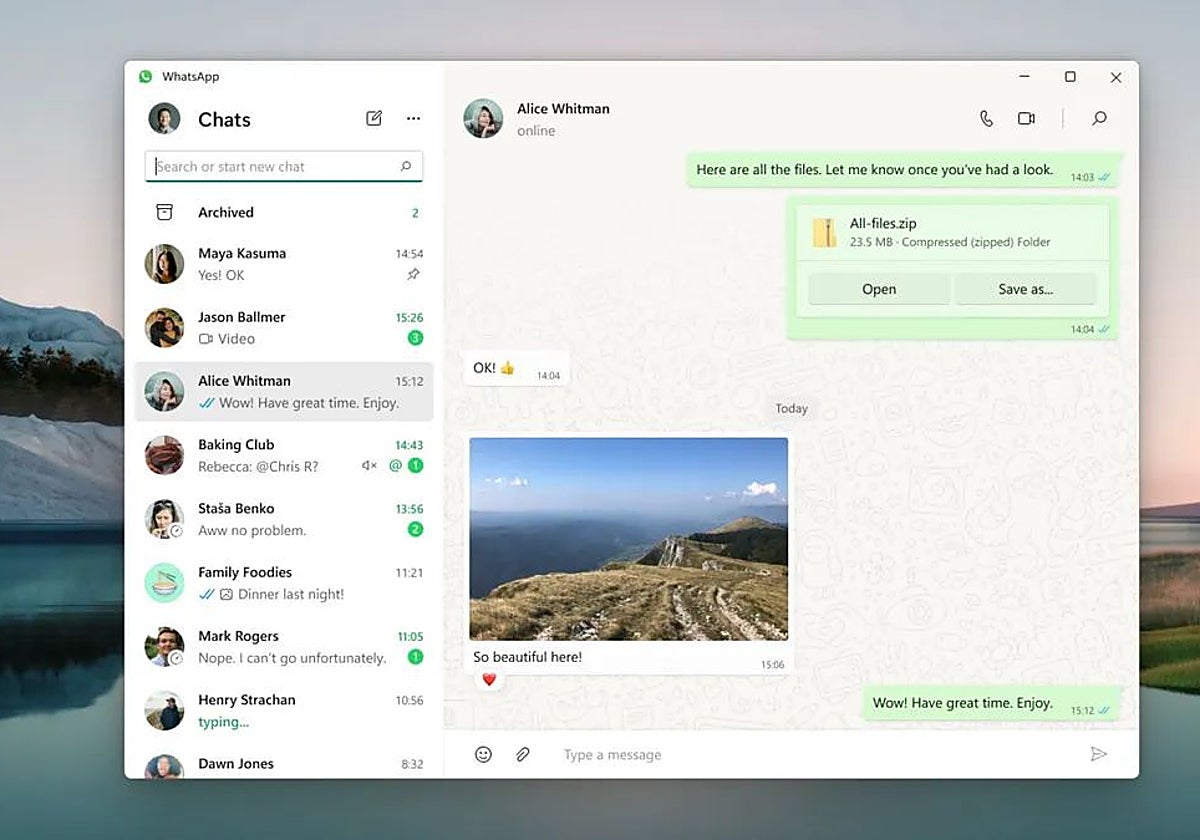This screenshot has height=840, width=1200.
Task: Attach a file using the paperclip
Action: pyautogui.click(x=522, y=754)
